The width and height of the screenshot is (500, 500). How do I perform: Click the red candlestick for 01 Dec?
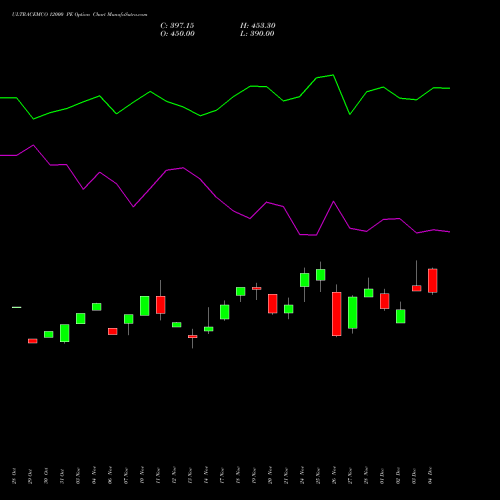click(385, 301)
